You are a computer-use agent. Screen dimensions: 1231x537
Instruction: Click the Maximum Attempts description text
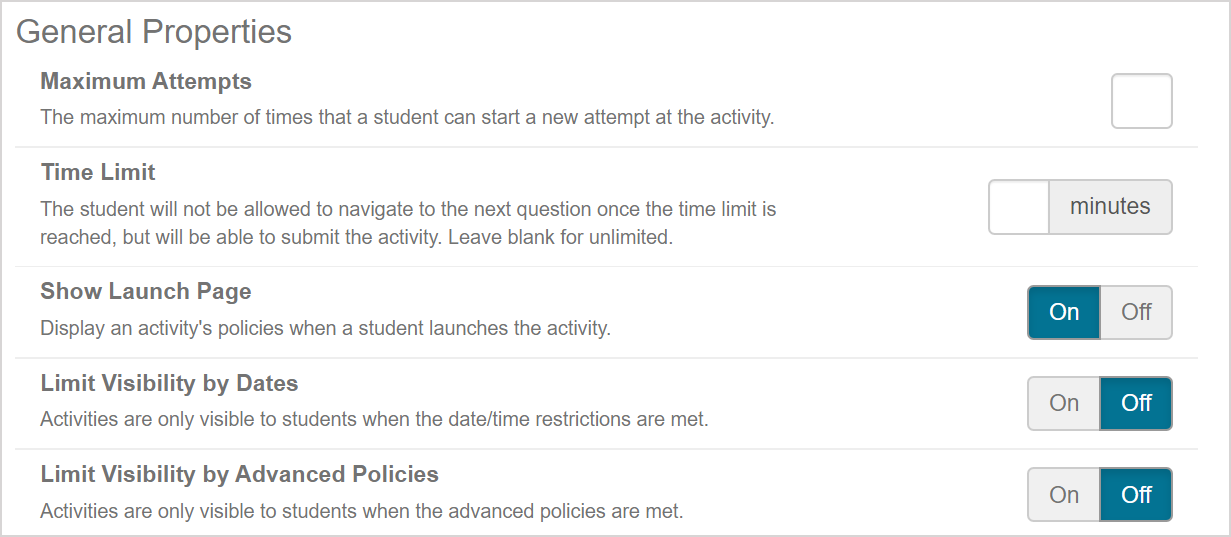[x=407, y=117]
